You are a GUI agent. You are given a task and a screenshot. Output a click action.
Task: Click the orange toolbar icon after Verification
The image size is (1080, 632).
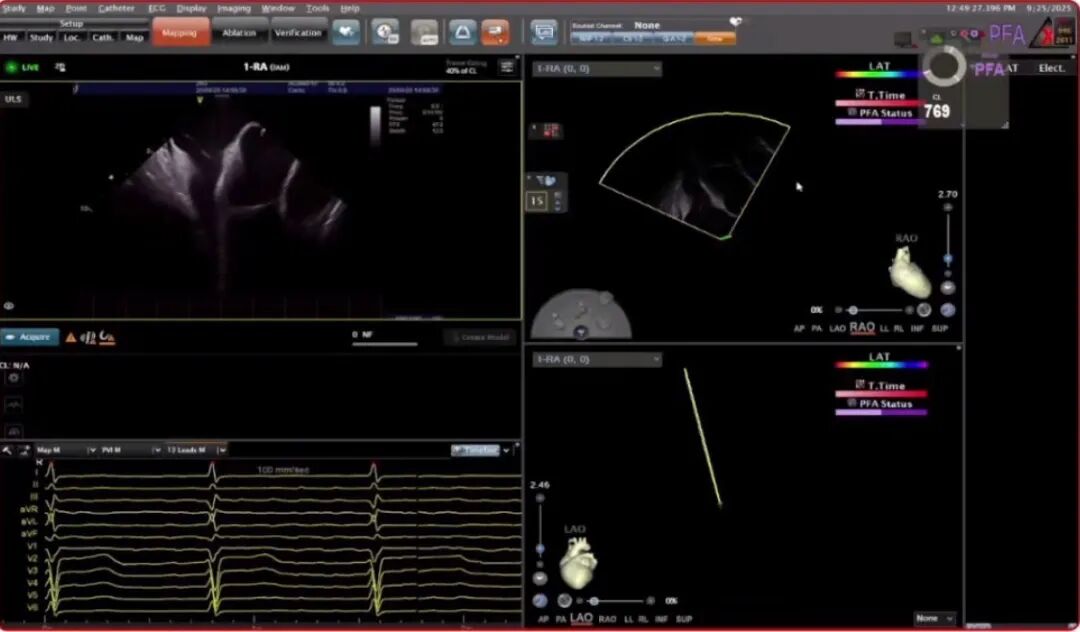point(495,32)
